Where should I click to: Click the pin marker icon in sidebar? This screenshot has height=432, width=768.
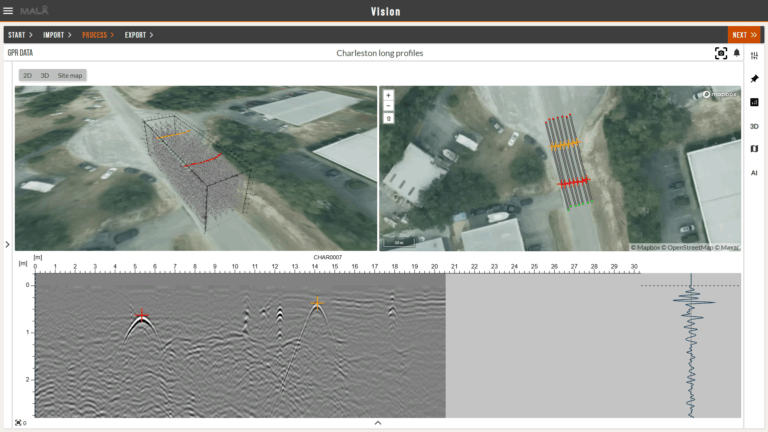point(754,78)
